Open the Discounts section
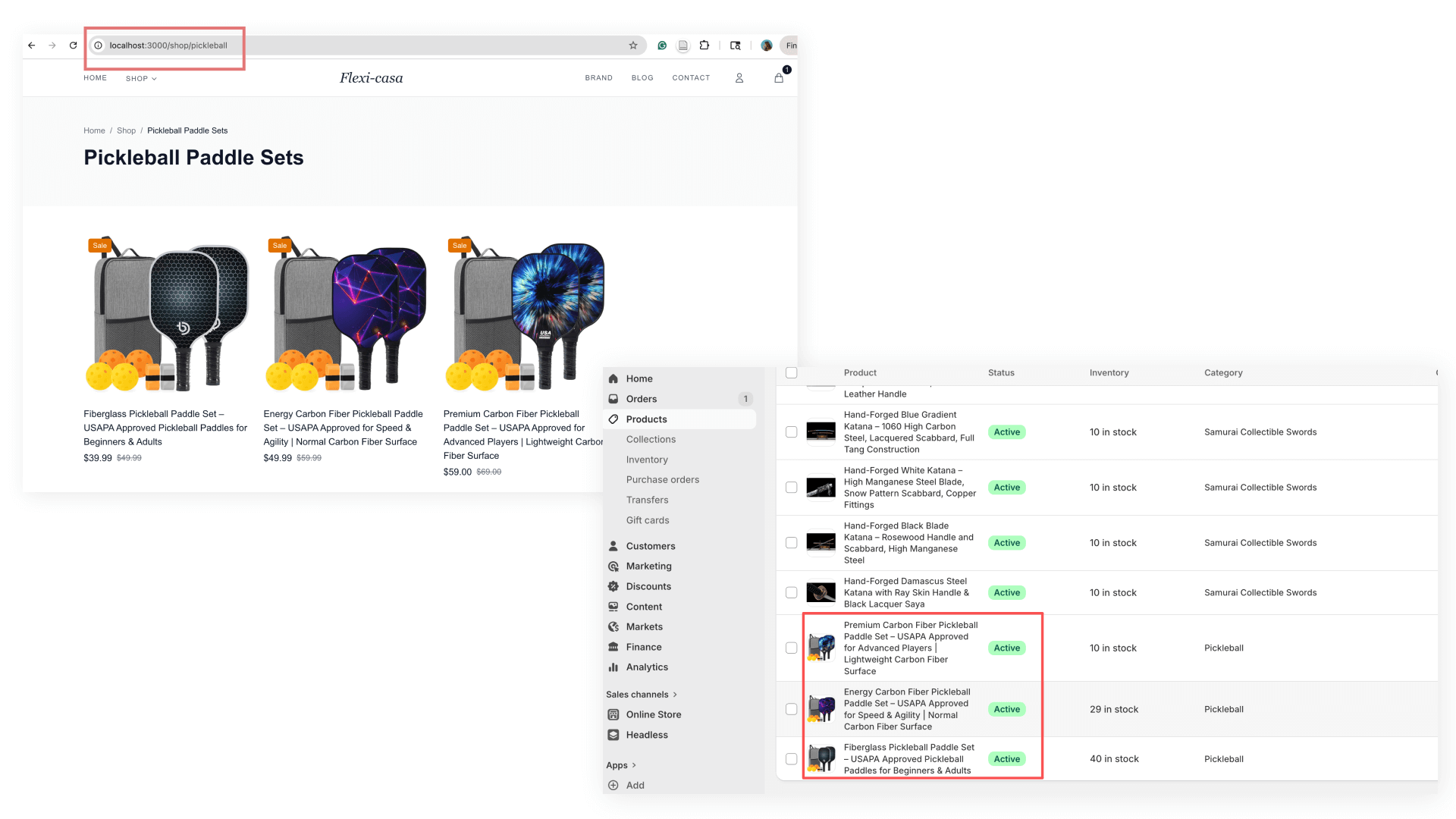The image size is (1456, 819). [648, 585]
